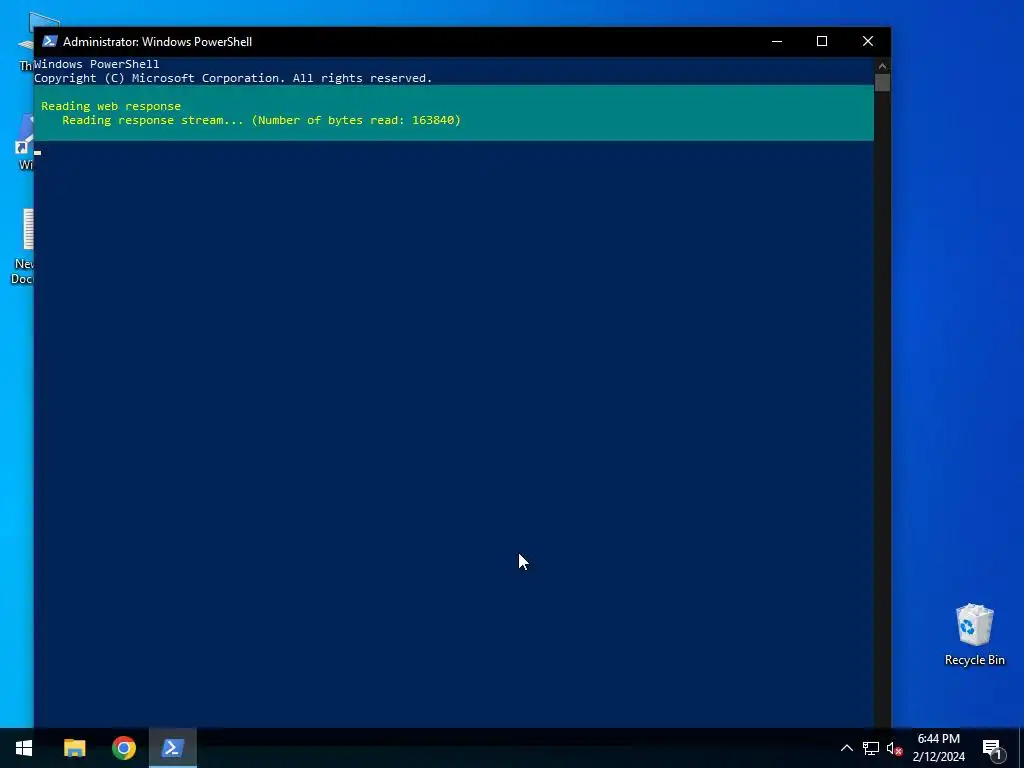Click the 'Windows PowerShell' header line in the console

point(97,64)
